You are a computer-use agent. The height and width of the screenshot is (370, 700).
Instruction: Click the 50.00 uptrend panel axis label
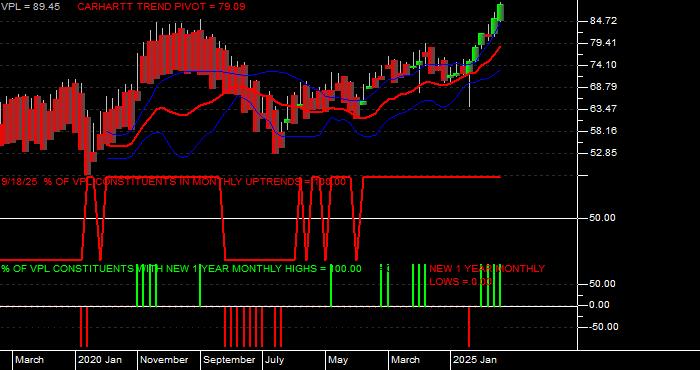point(603,218)
